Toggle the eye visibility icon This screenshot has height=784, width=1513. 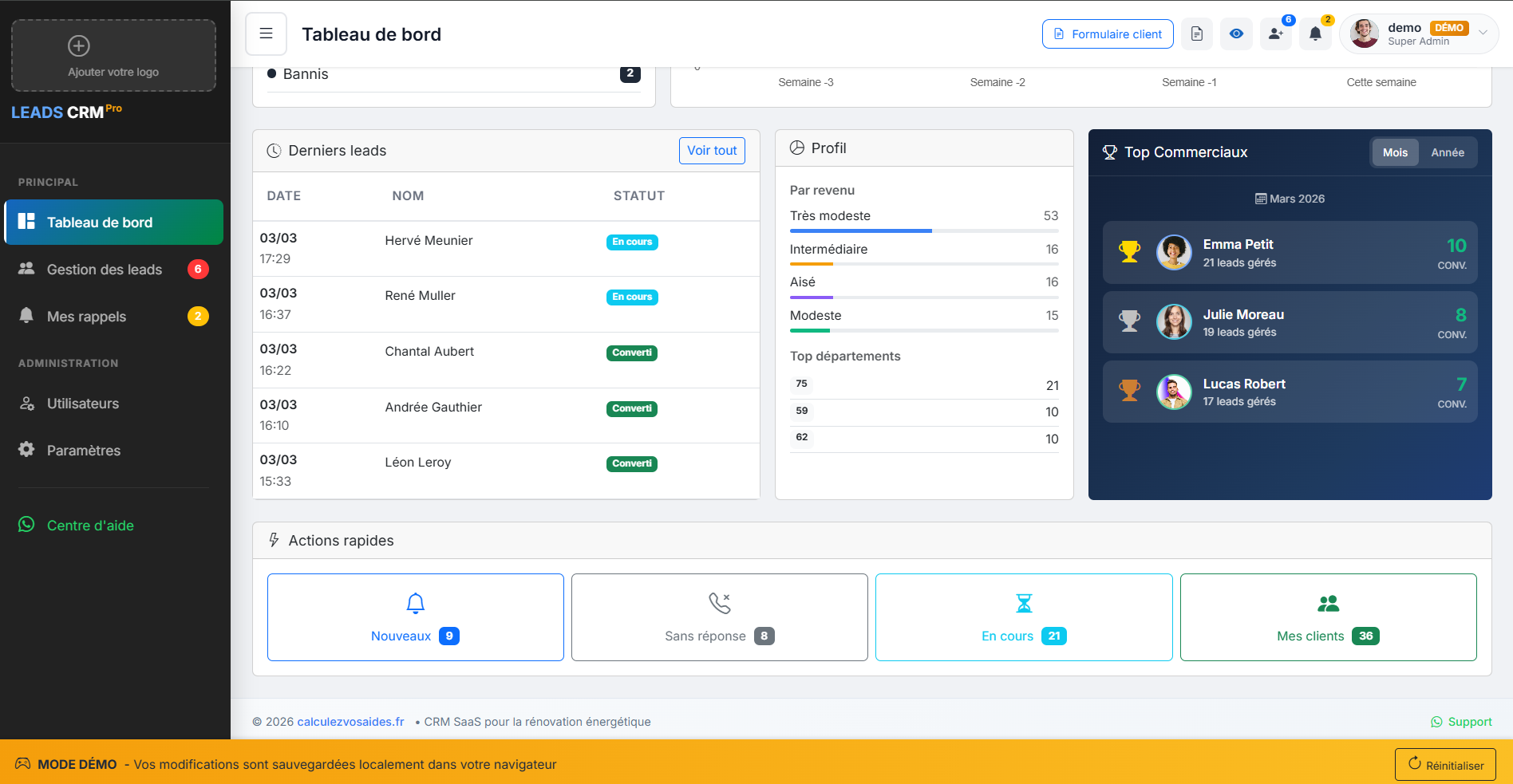click(1236, 33)
